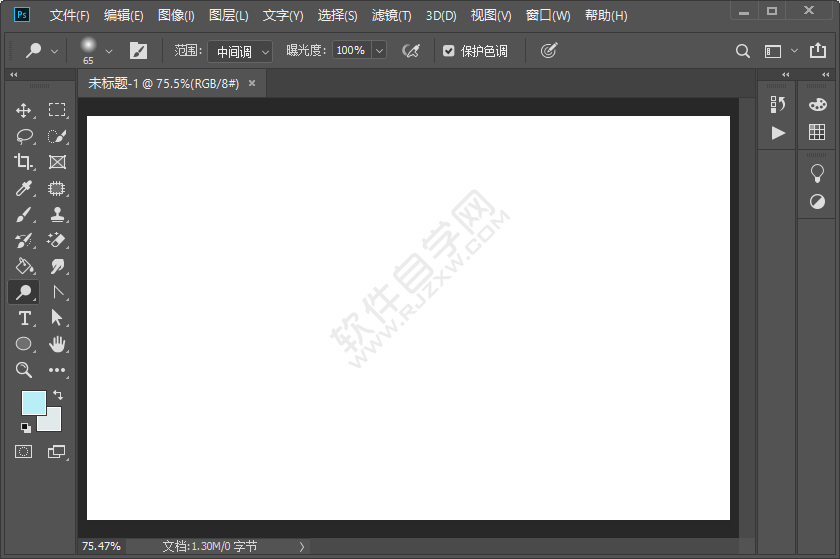Expand the status bar info arrow
Screen dimensions: 840x559
[x=302, y=547]
